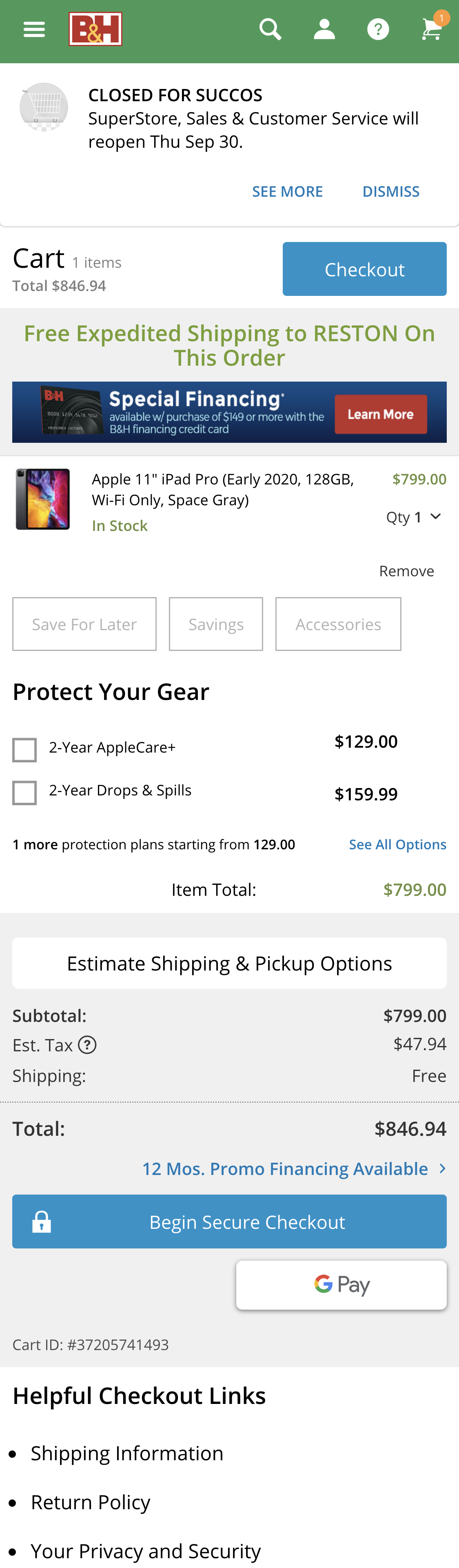Click the shopping cart icon with badge
Screen dimensions: 459x1568
[432, 29]
